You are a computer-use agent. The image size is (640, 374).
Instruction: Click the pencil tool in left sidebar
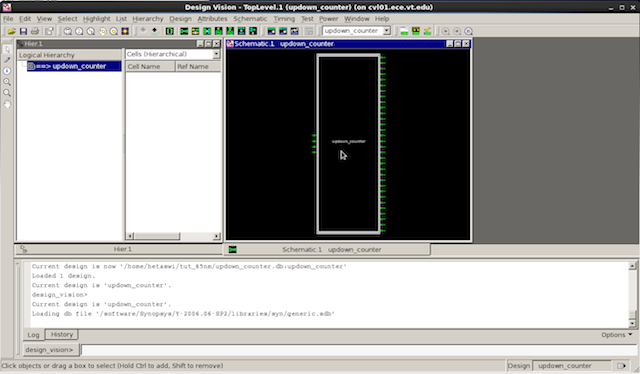tap(7, 60)
